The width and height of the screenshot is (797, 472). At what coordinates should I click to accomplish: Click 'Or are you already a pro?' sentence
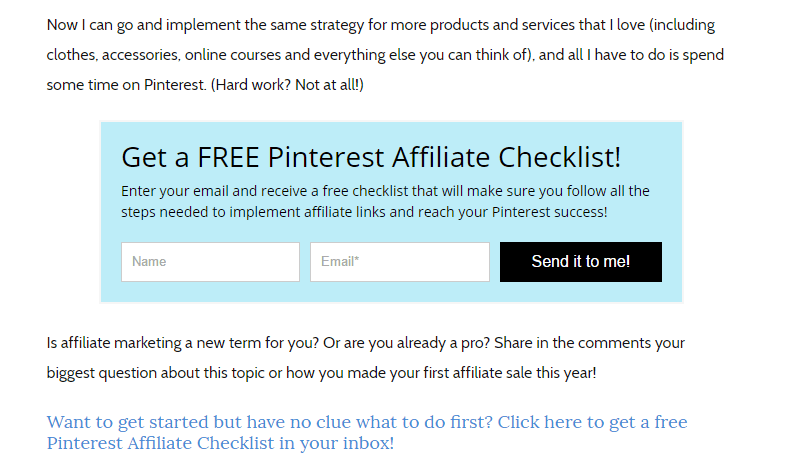(x=407, y=343)
